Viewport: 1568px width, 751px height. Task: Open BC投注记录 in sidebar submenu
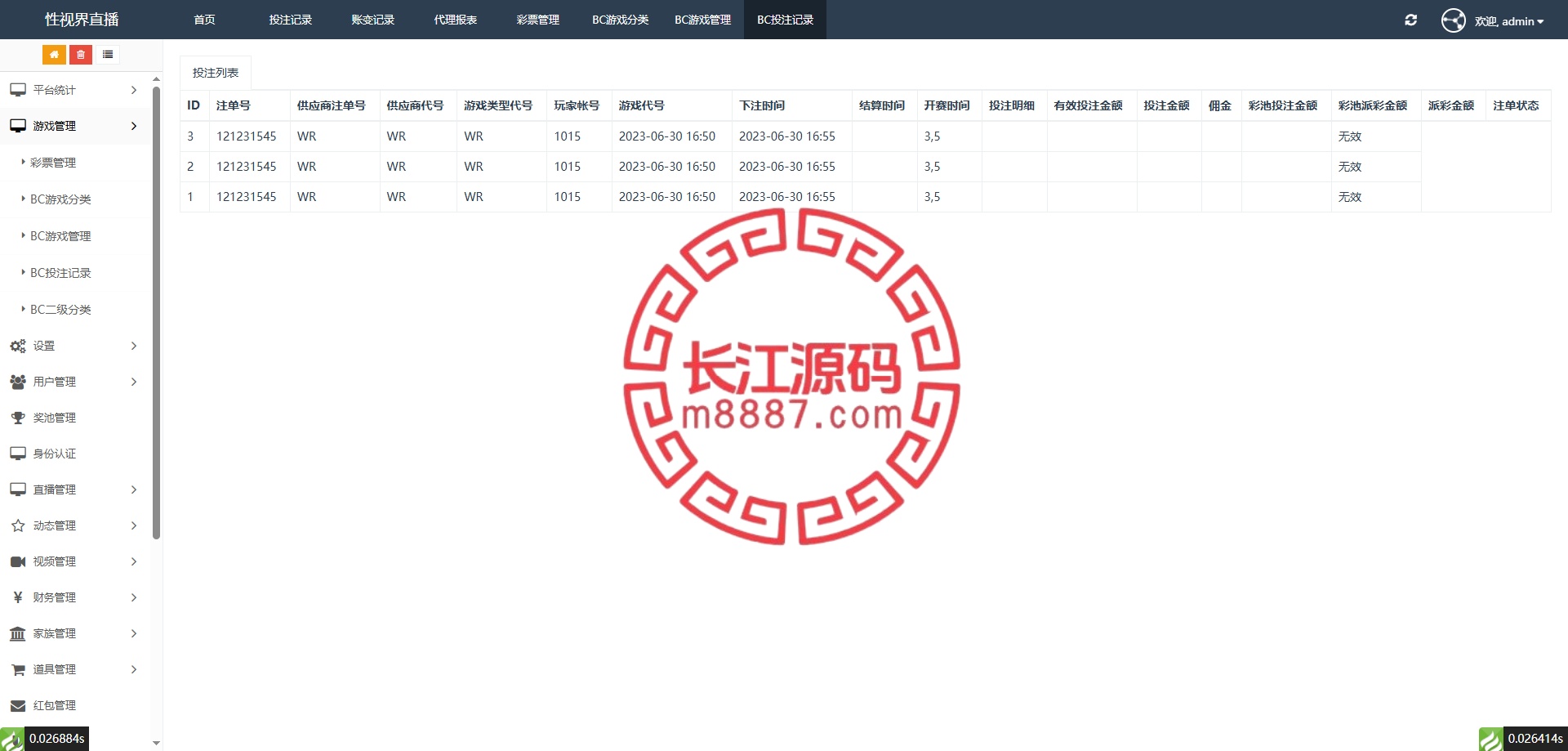coord(60,273)
